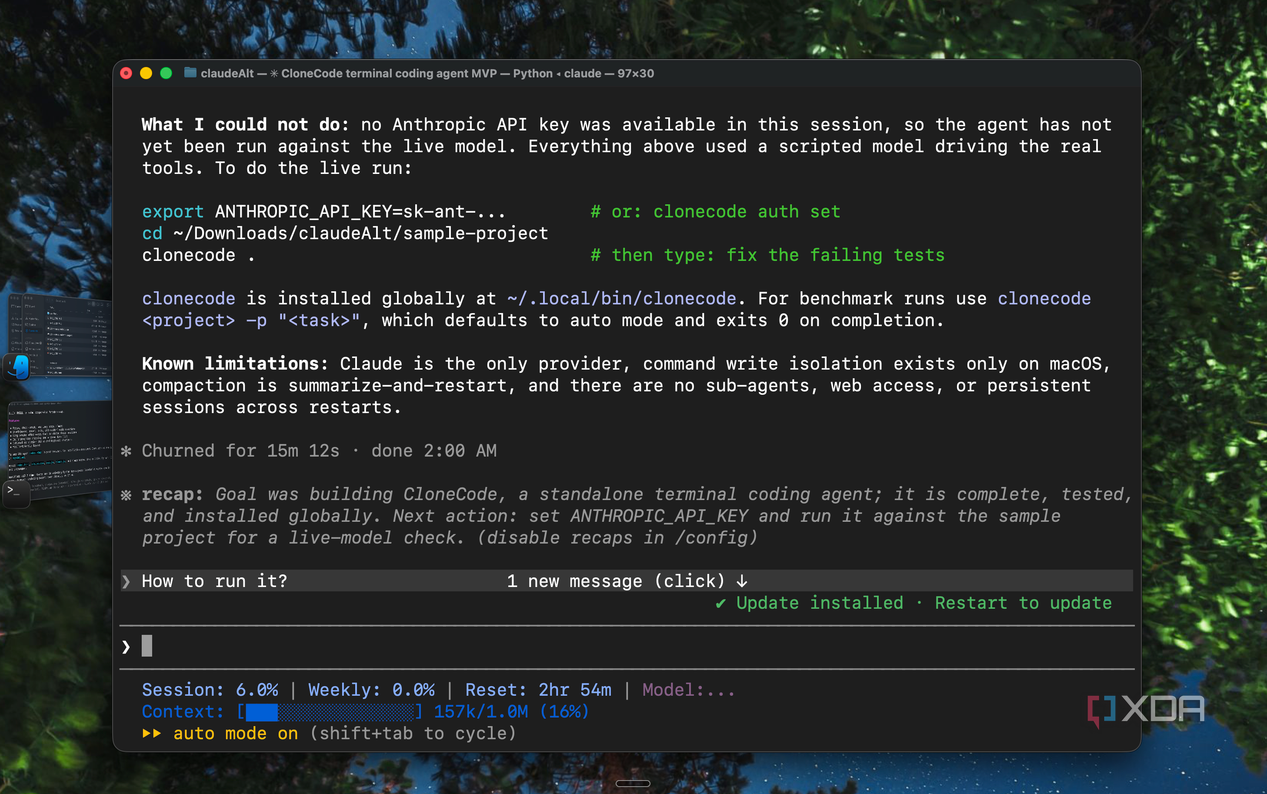Click the green checkmark beside Update installed
Viewport: 1267px width, 794px height.
click(721, 603)
